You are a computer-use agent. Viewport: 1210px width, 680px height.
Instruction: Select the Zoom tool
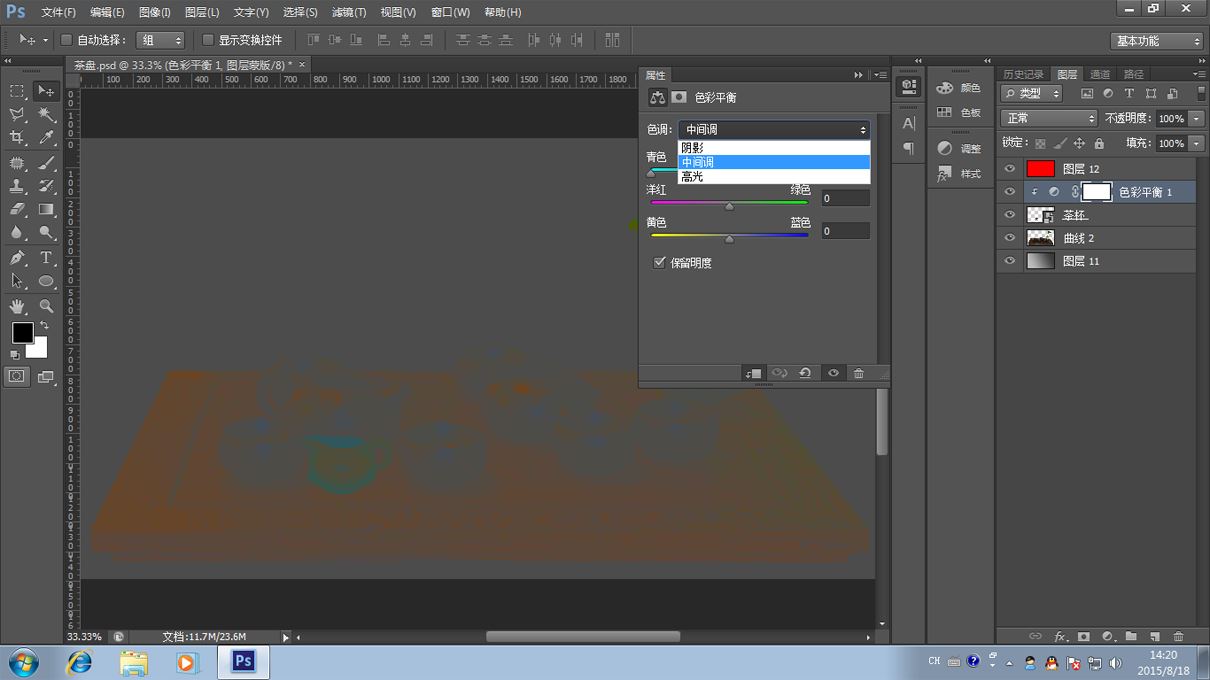(x=46, y=306)
